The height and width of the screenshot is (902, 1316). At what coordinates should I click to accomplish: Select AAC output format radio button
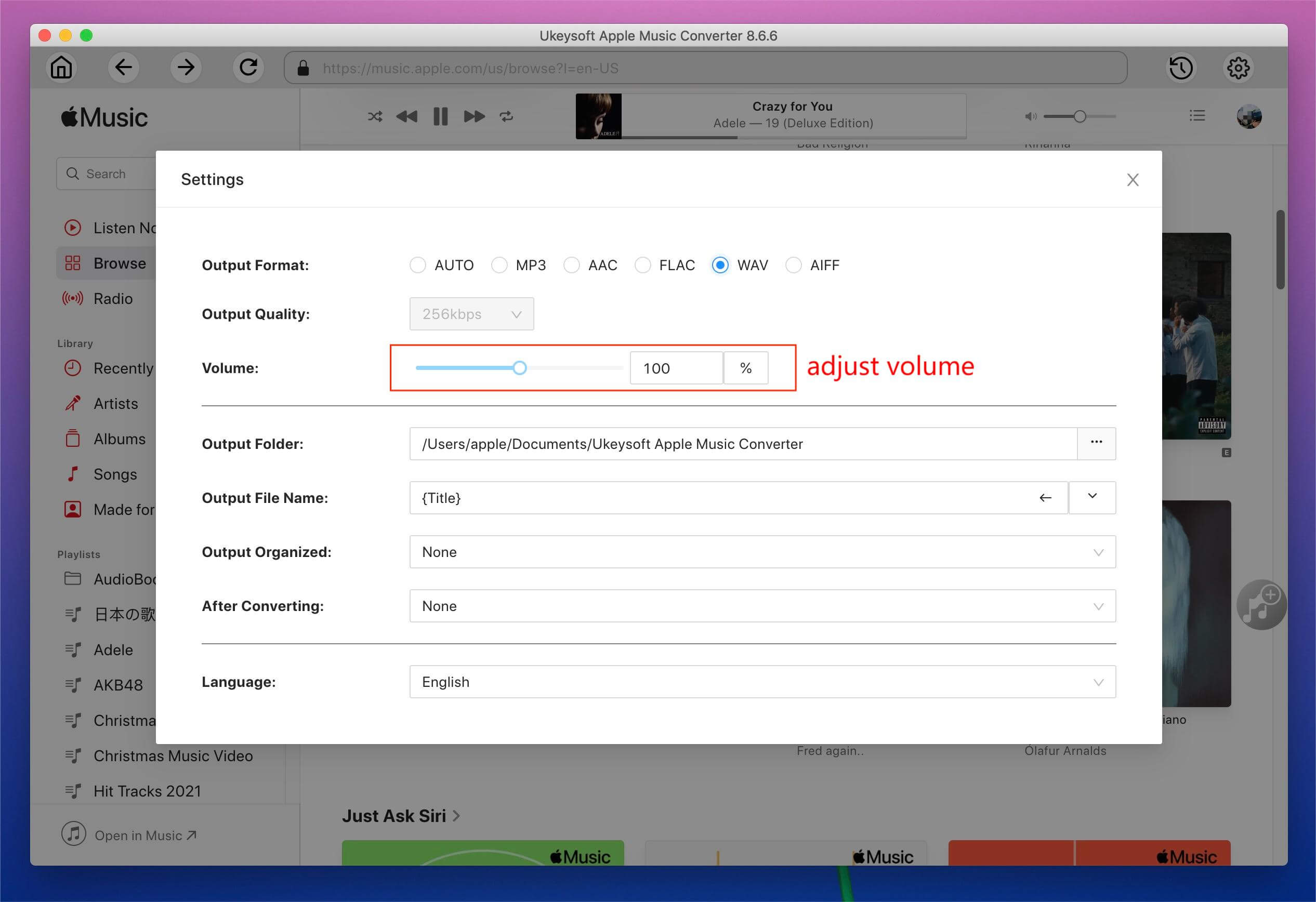[x=572, y=265]
